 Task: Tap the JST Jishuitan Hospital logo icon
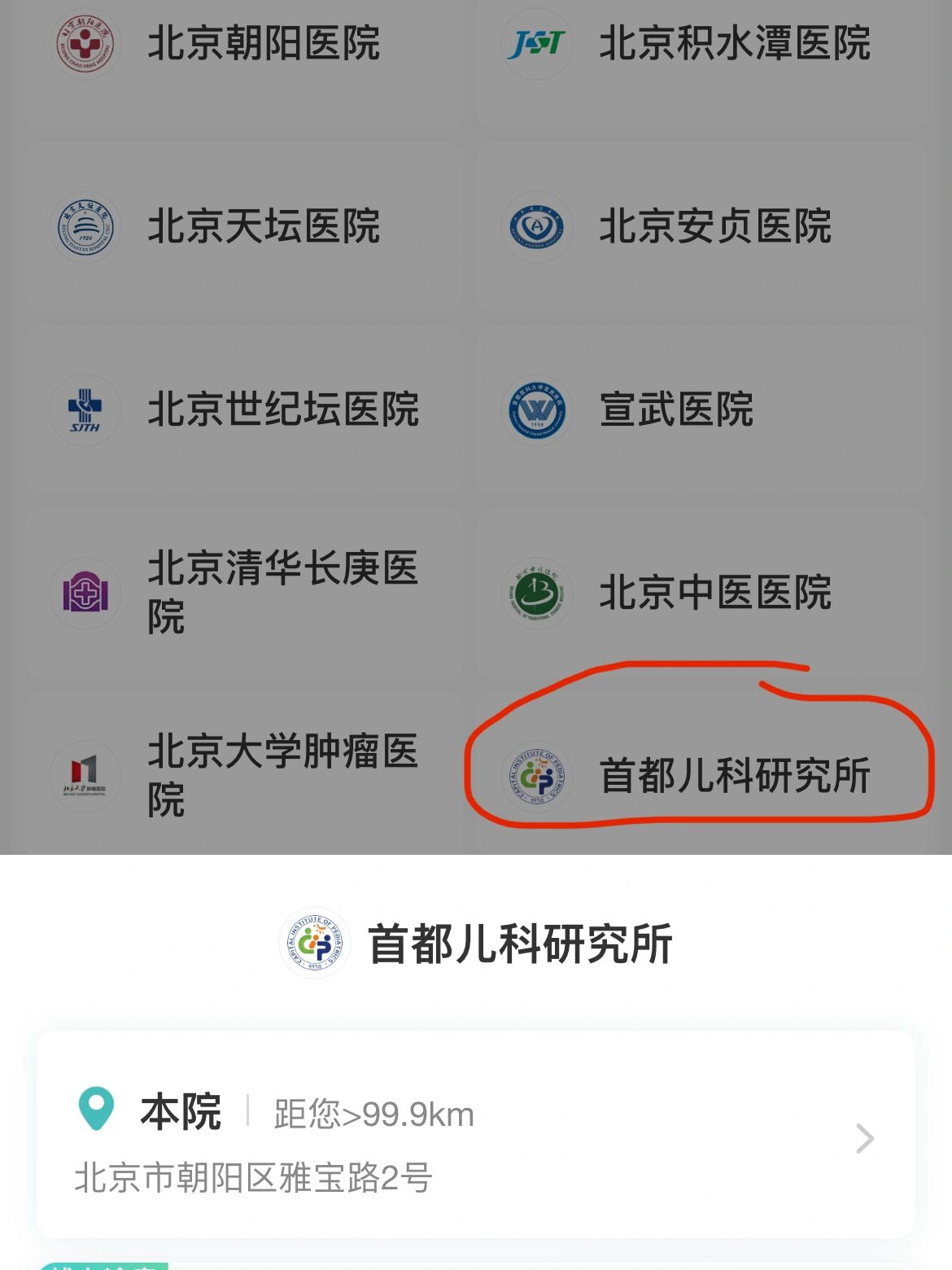(537, 44)
